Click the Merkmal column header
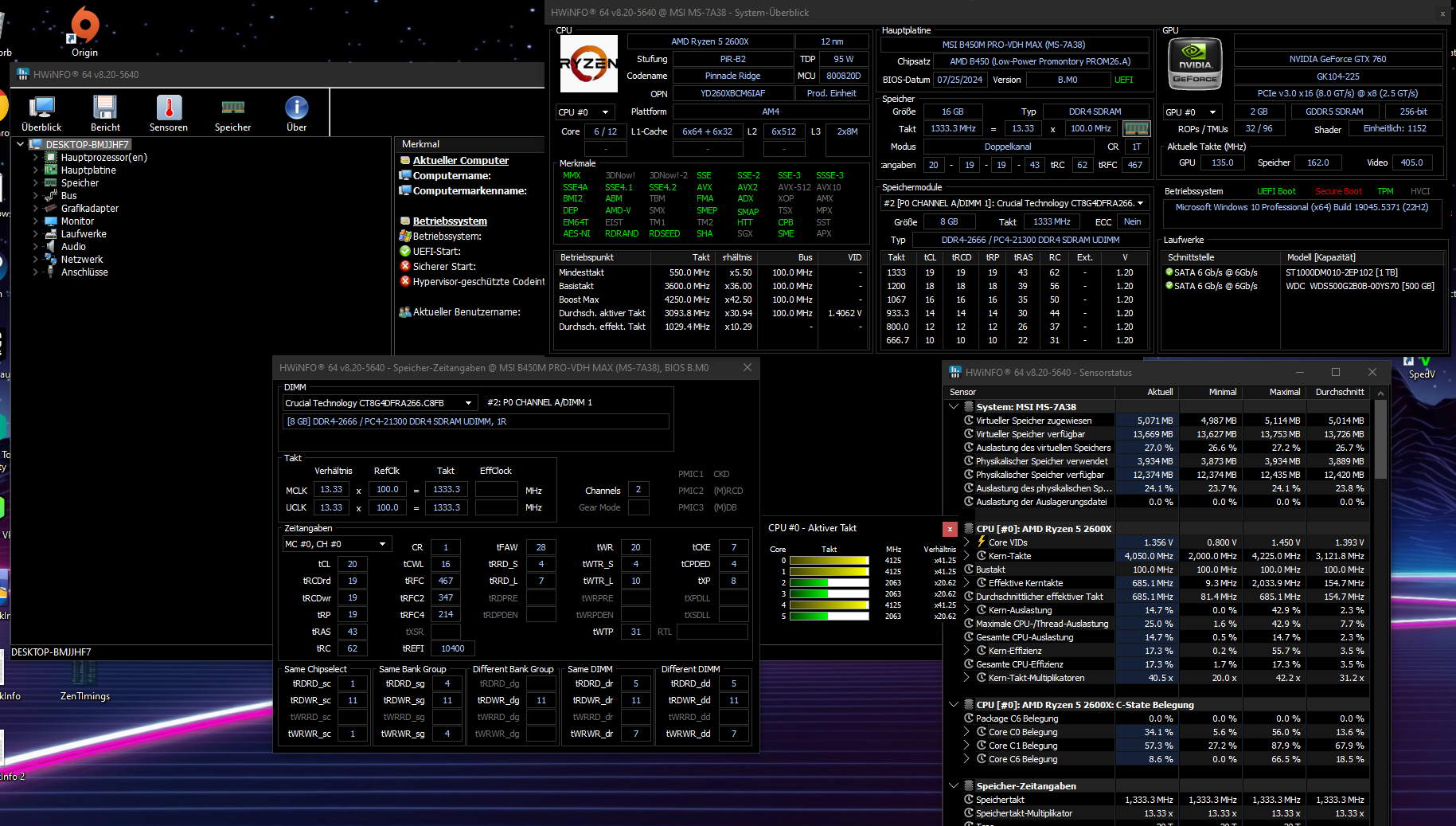 pyautogui.click(x=470, y=144)
